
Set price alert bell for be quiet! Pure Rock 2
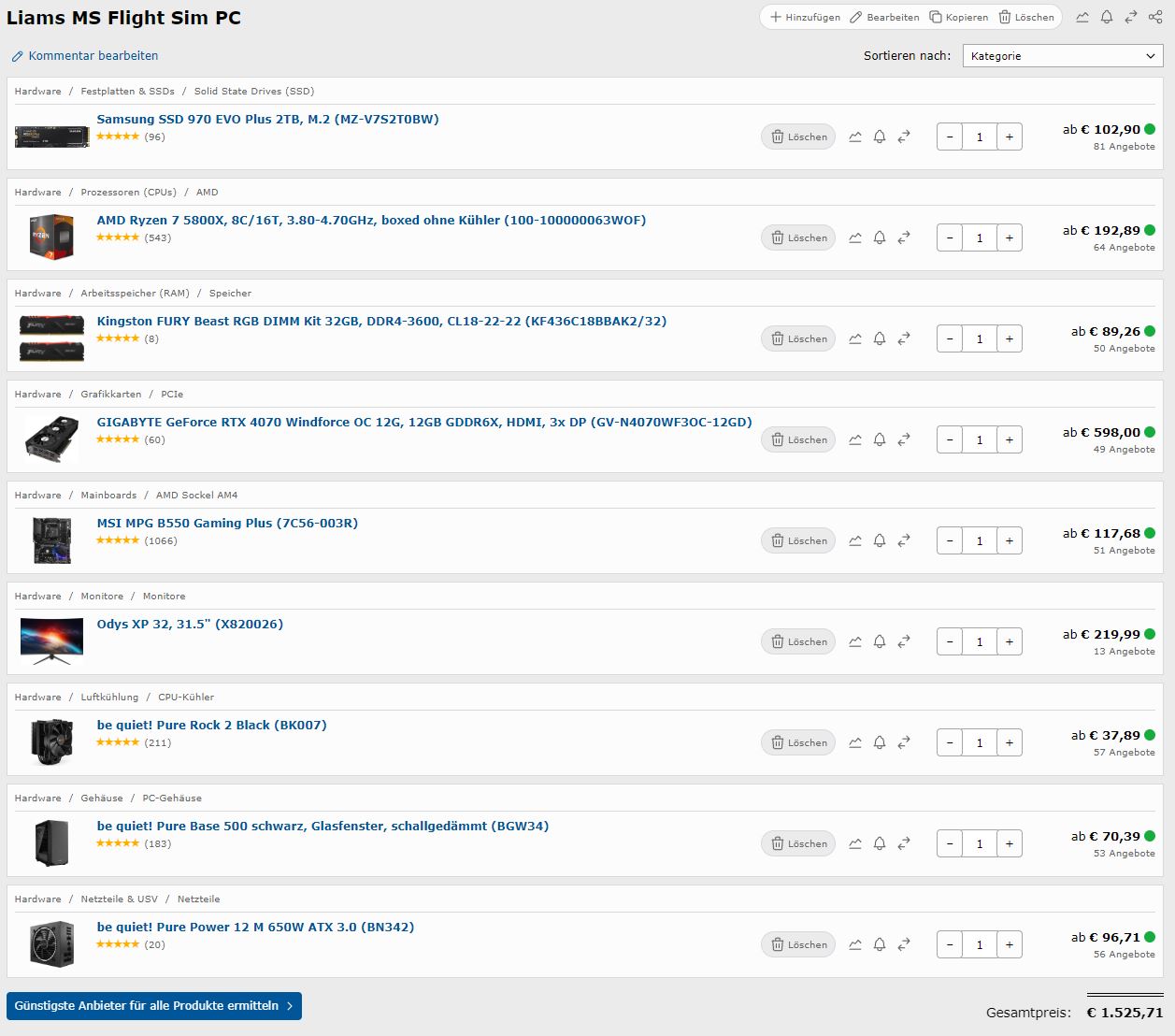880,742
